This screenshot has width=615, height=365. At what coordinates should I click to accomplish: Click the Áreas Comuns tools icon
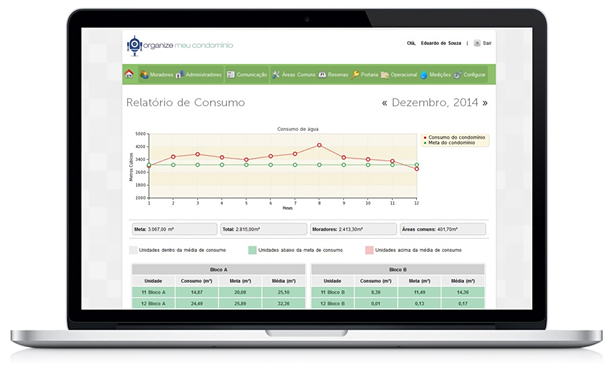(x=276, y=74)
